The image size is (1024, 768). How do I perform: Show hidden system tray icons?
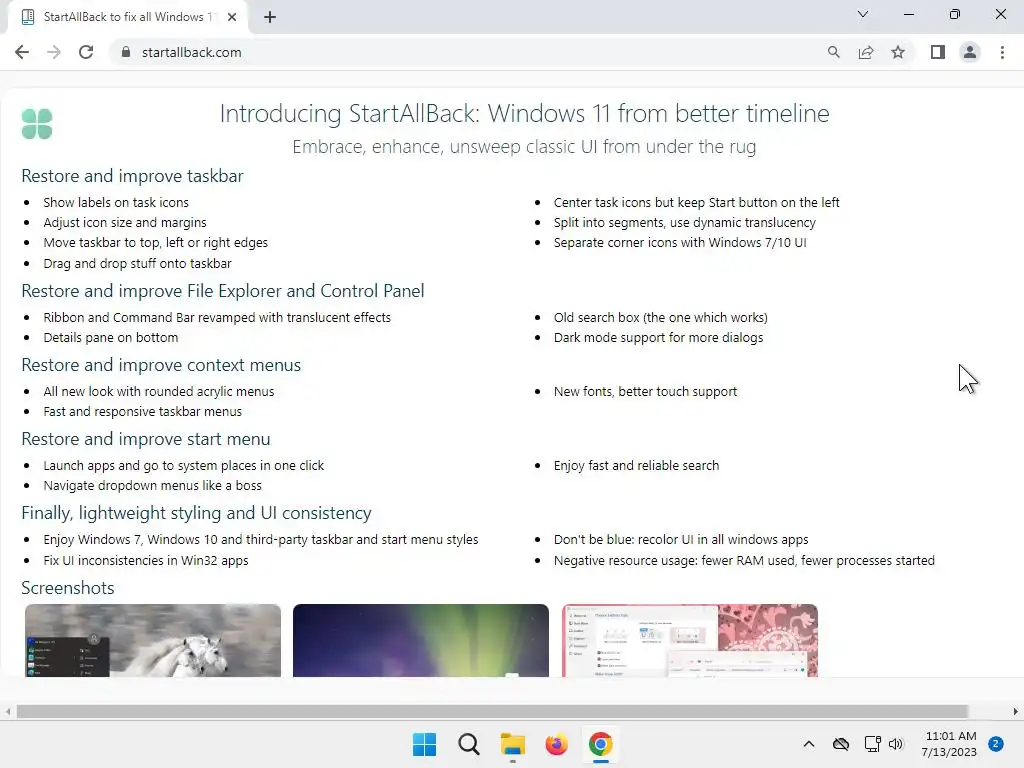click(808, 744)
